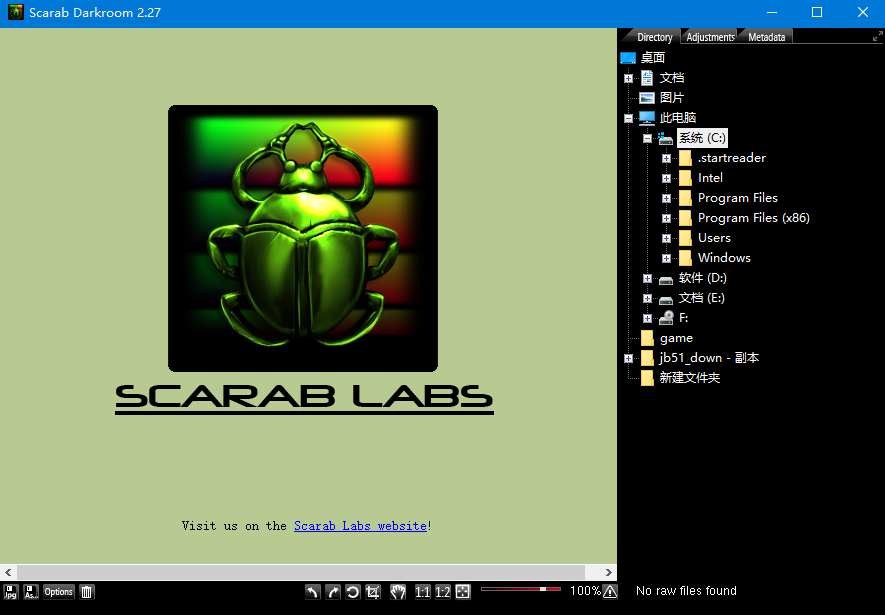This screenshot has height=615, width=885.
Task: Click the fit-to-window zoom icon
Action: click(x=463, y=591)
